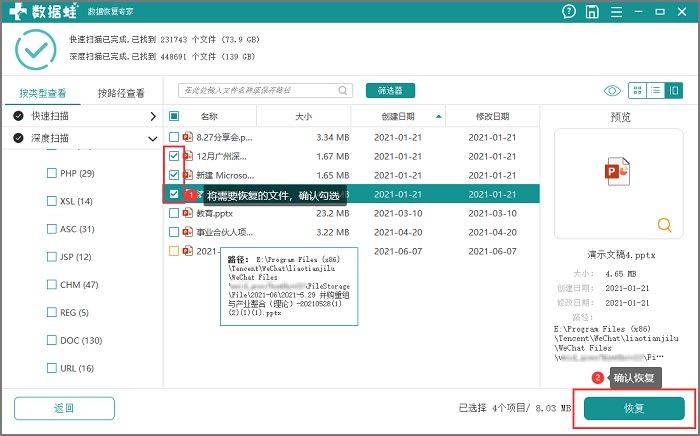Viewport: 700px width, 436px height.
Task: Click the 恢复 recover button
Action: click(634, 408)
